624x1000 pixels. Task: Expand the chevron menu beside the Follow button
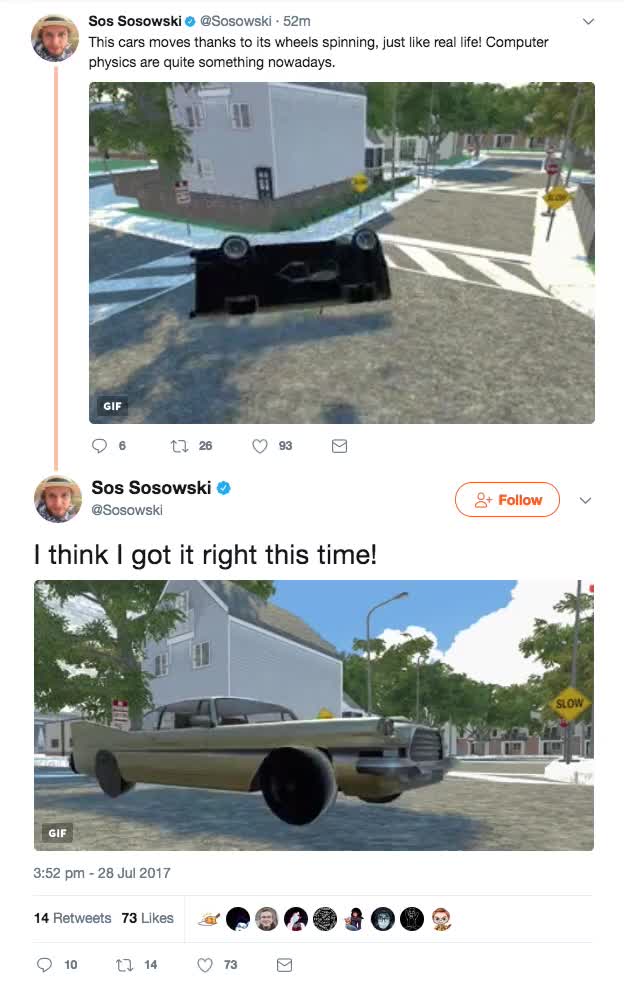(585, 500)
